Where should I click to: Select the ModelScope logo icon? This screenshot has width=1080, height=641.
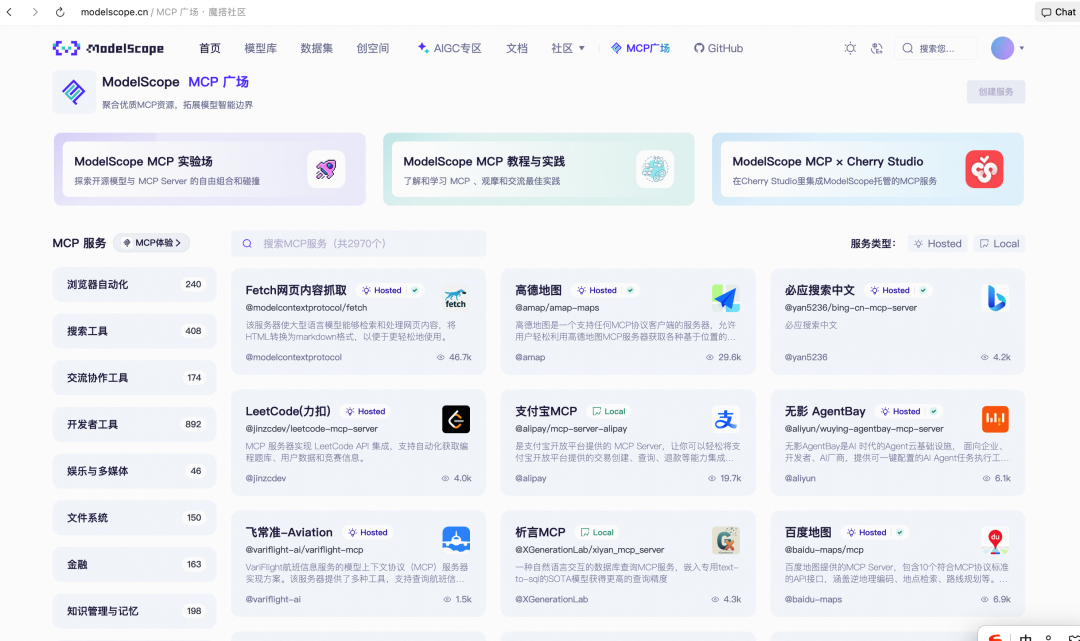[x=63, y=47]
